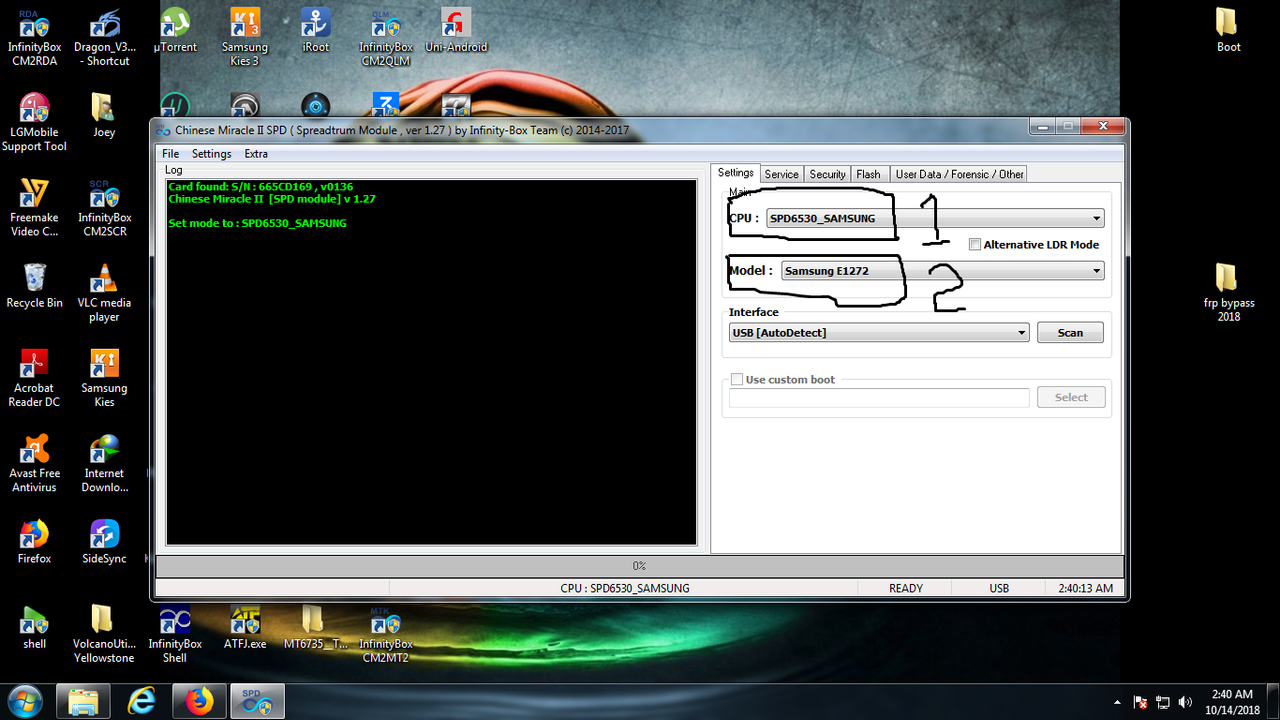Open the Windows Start menu
The image size is (1280, 720).
click(x=25, y=701)
